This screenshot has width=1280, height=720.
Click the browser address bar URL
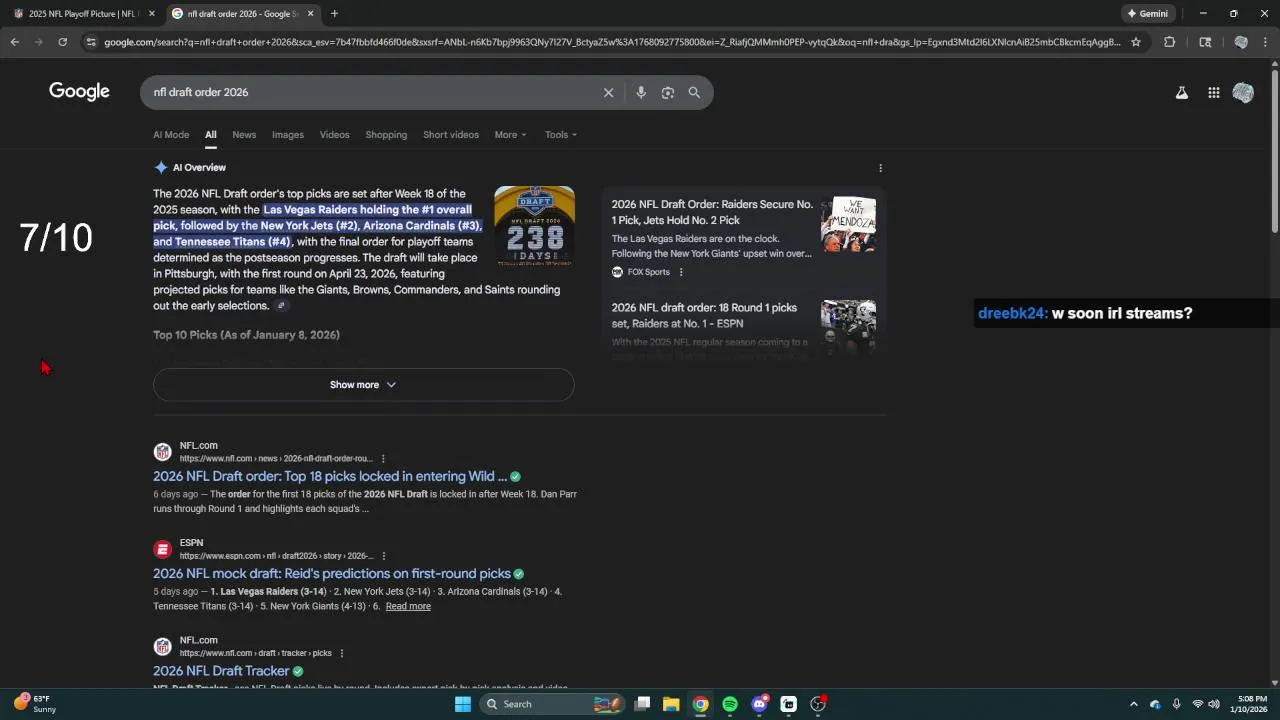(x=612, y=42)
